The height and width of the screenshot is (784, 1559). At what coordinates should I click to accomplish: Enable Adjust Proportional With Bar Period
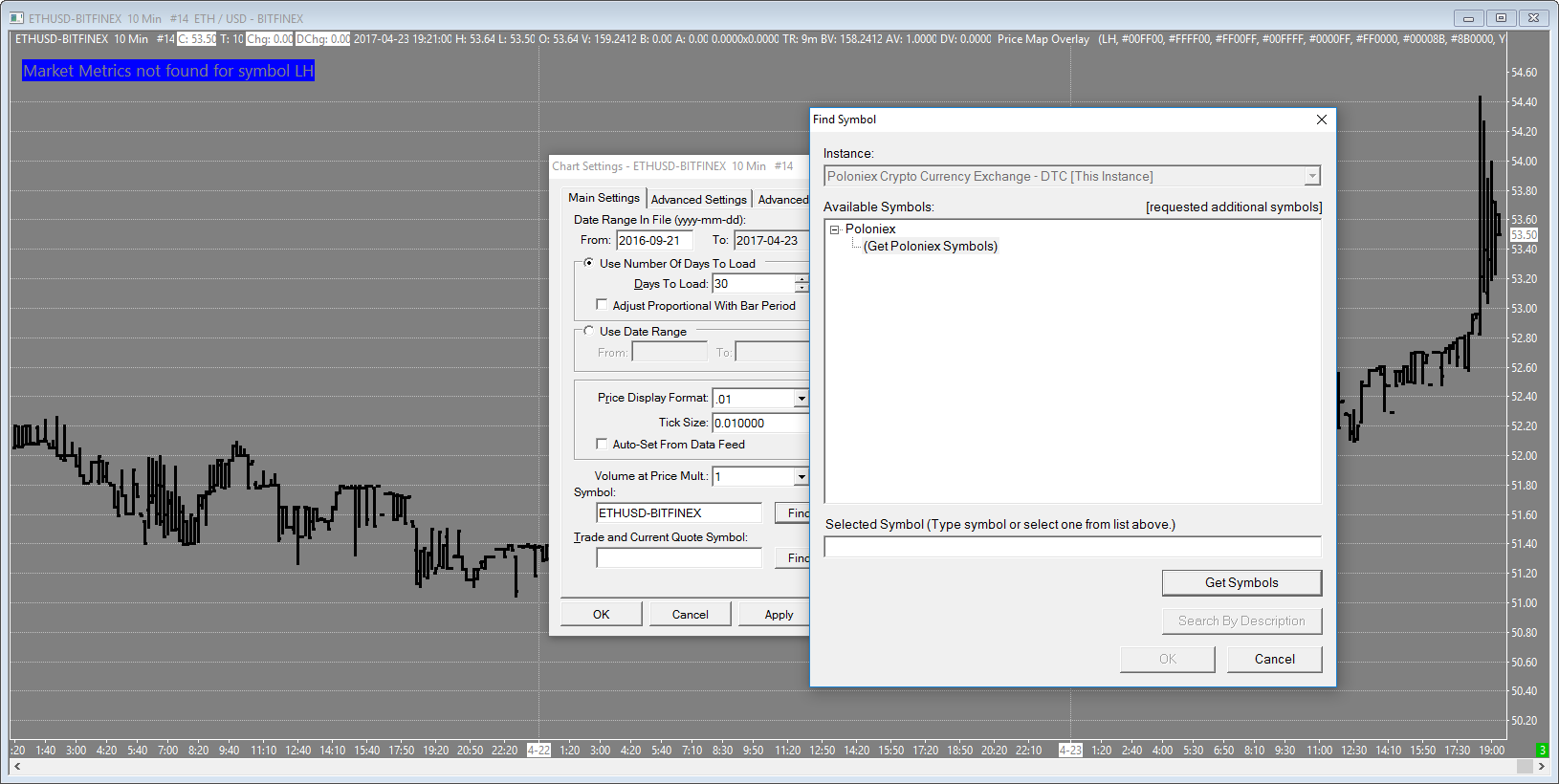coord(602,305)
